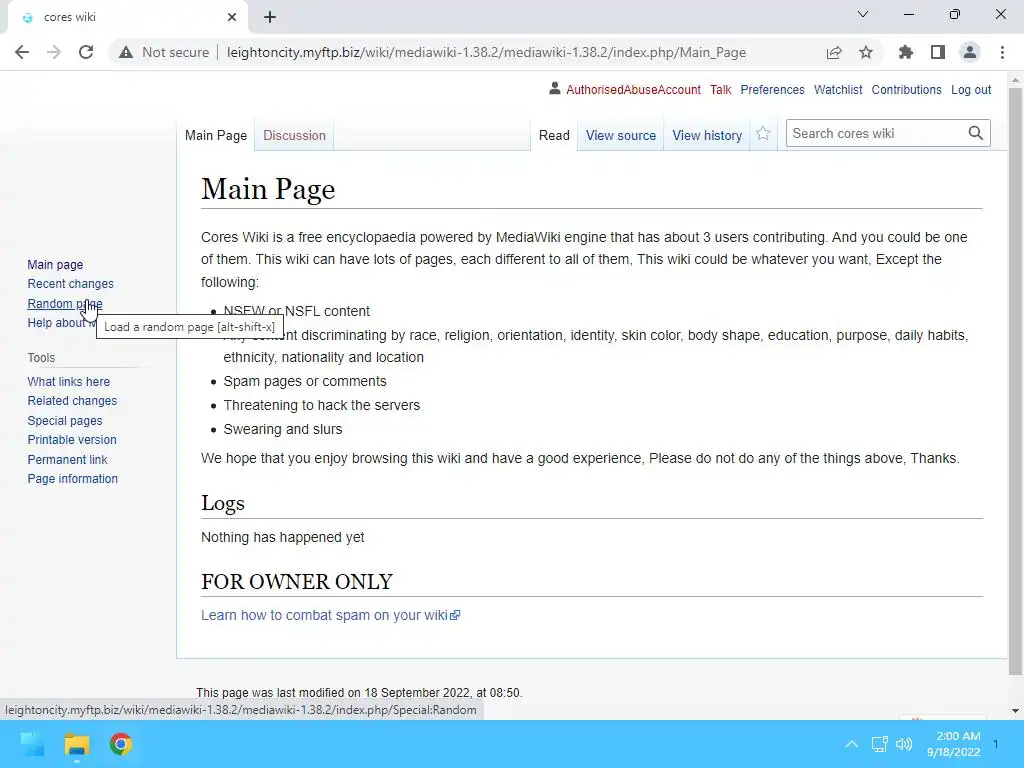
Task: Open Permanent link
Action: (67, 459)
